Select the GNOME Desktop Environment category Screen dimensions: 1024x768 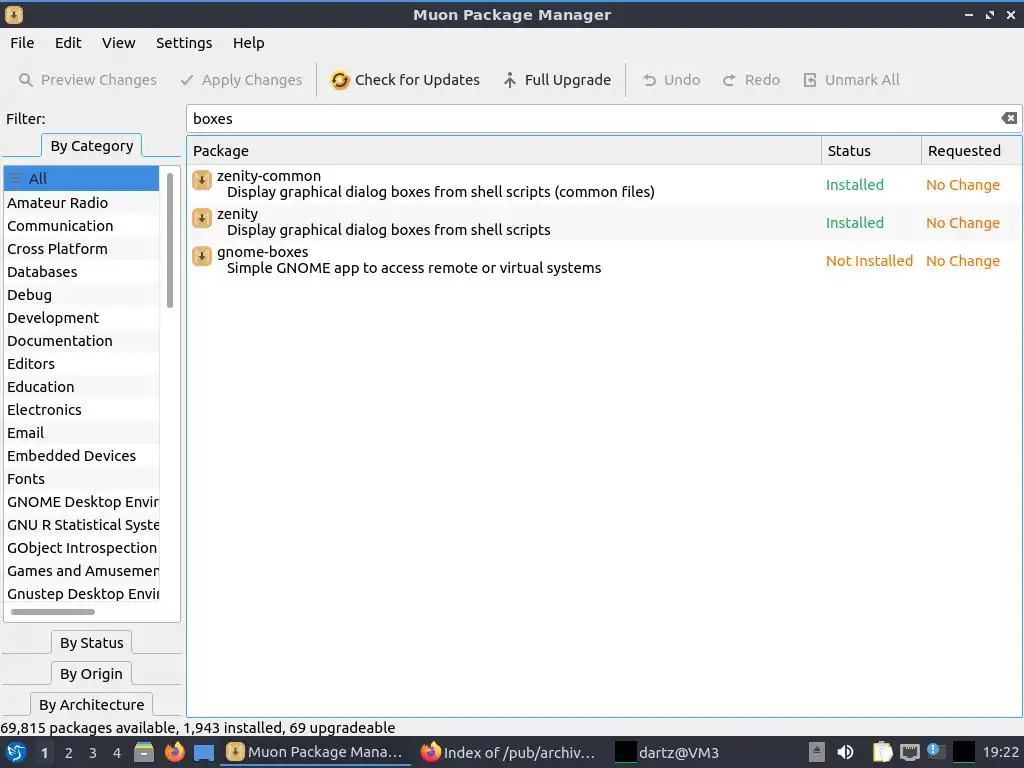[81, 502]
